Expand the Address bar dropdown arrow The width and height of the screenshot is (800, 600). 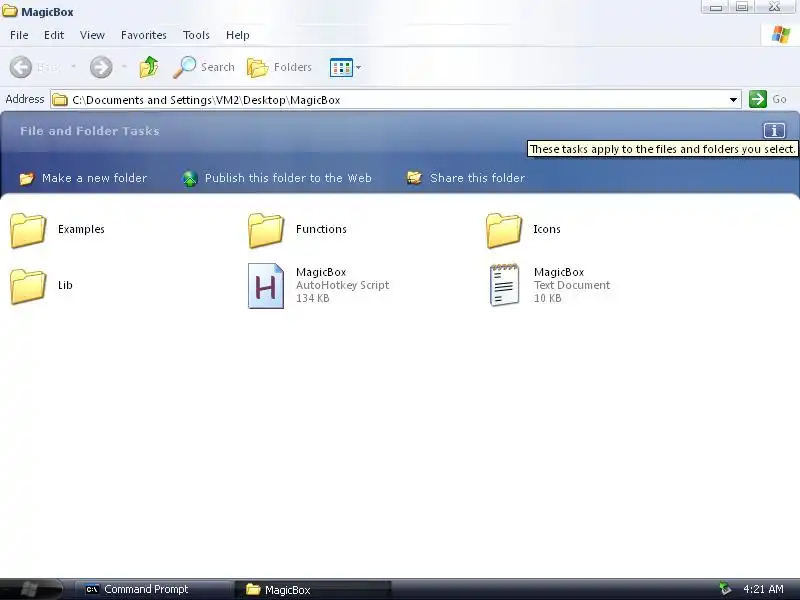(733, 99)
